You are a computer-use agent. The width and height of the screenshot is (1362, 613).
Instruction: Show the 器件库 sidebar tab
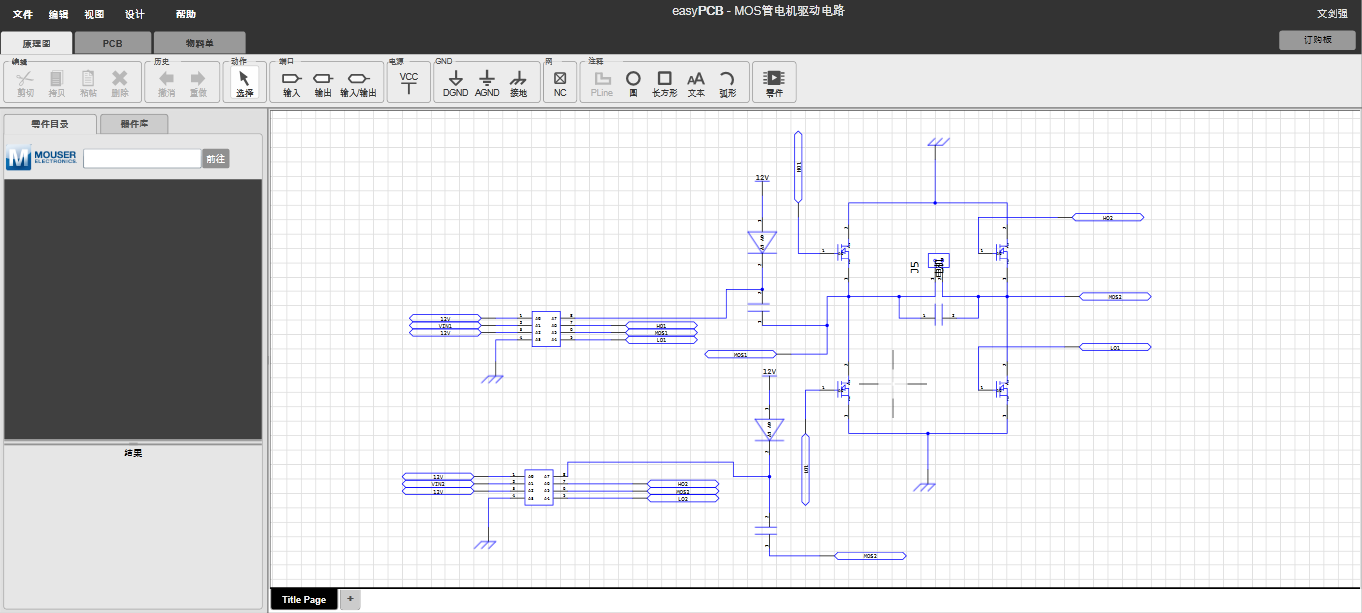(x=134, y=124)
